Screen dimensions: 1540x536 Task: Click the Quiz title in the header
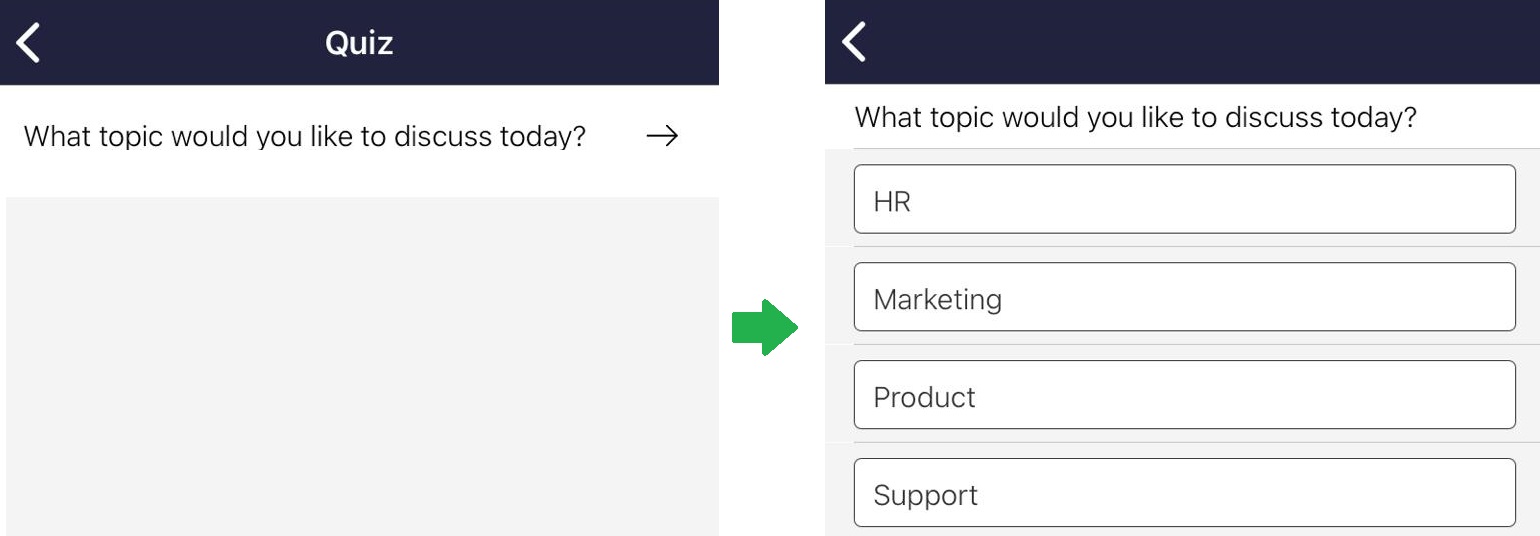[359, 43]
